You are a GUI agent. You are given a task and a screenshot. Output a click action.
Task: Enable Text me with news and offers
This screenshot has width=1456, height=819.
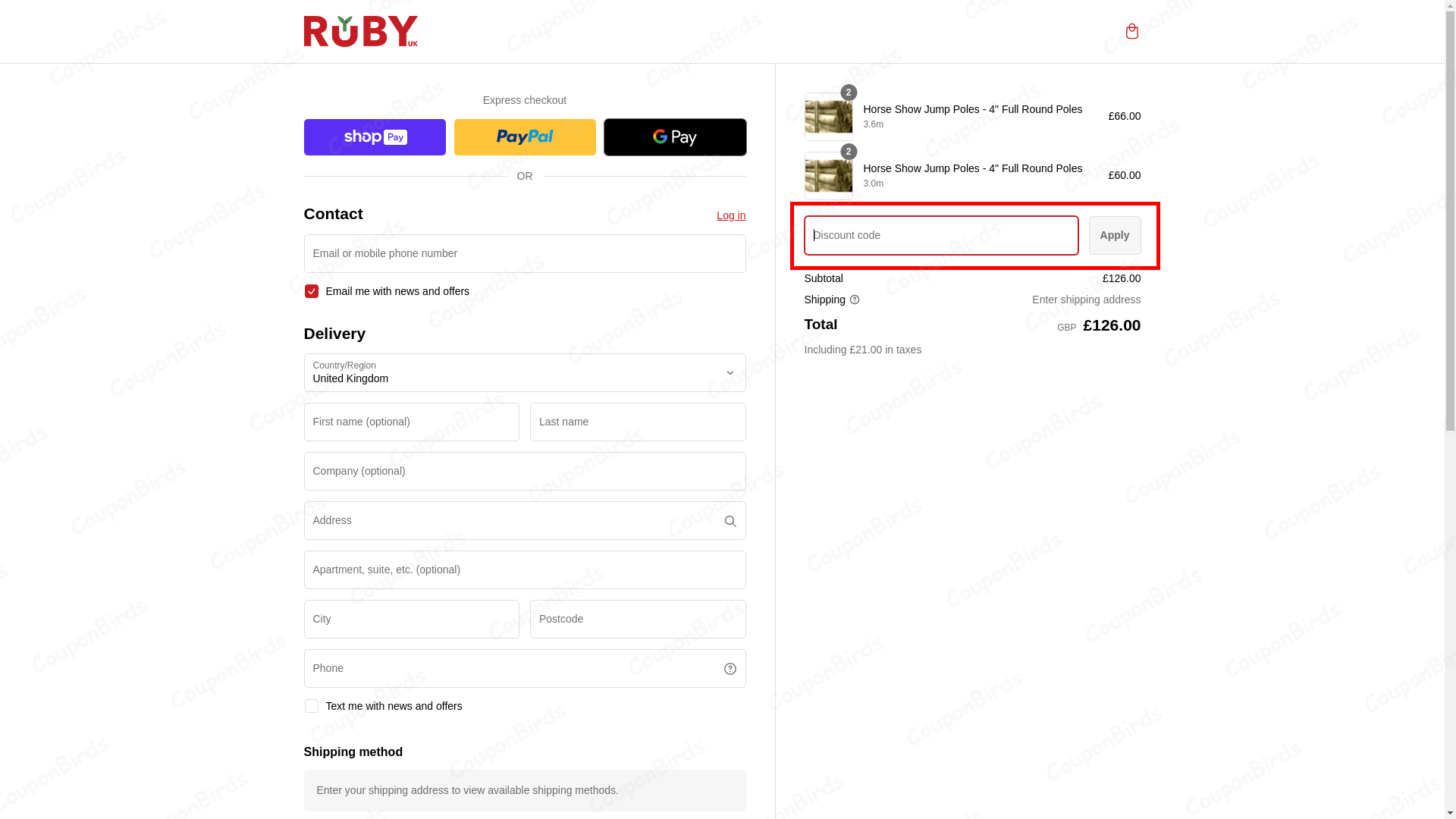point(311,706)
